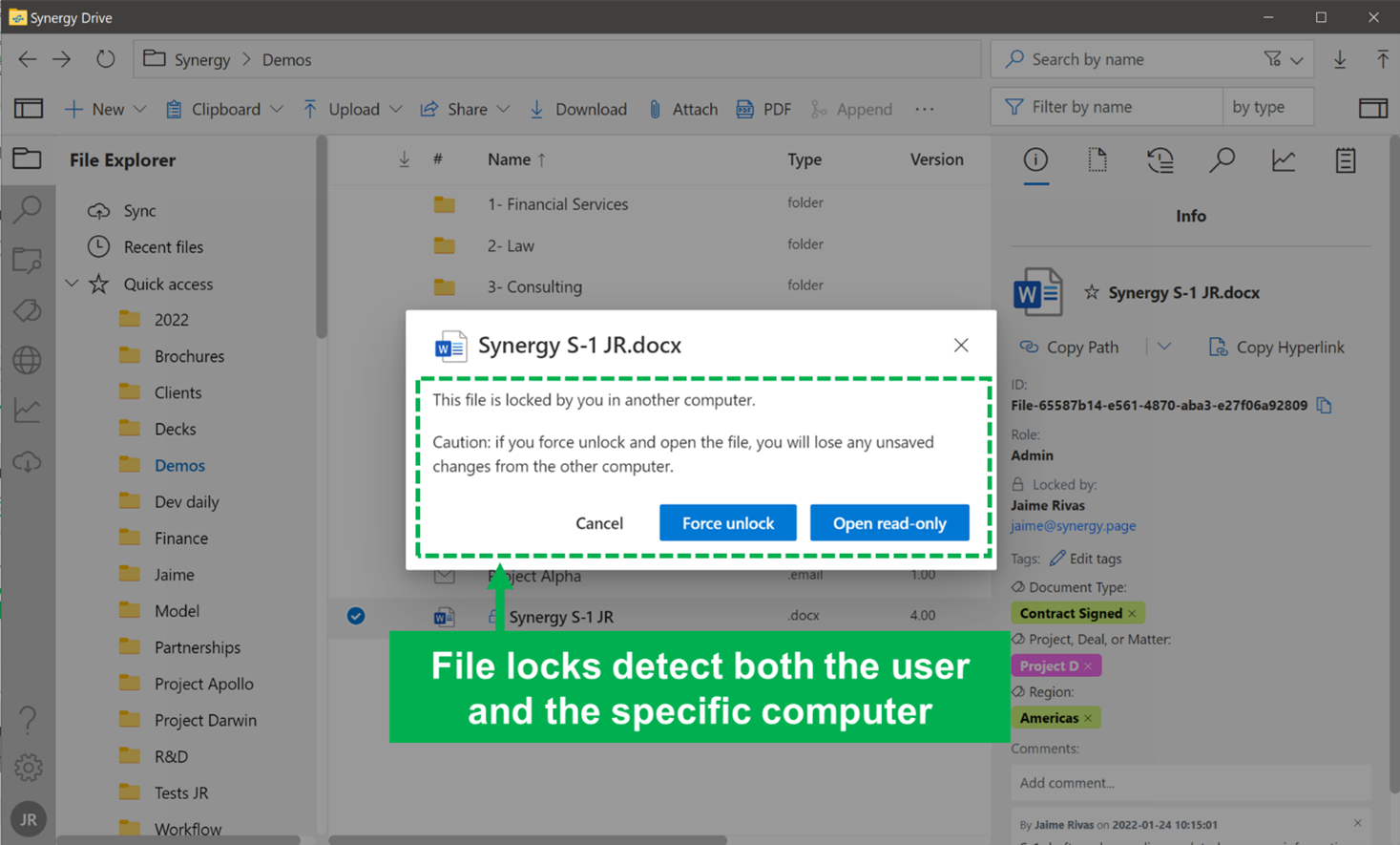Toggle the selection checkmark on Synergy S-1 JR row
The image size is (1400, 845).
click(x=356, y=616)
